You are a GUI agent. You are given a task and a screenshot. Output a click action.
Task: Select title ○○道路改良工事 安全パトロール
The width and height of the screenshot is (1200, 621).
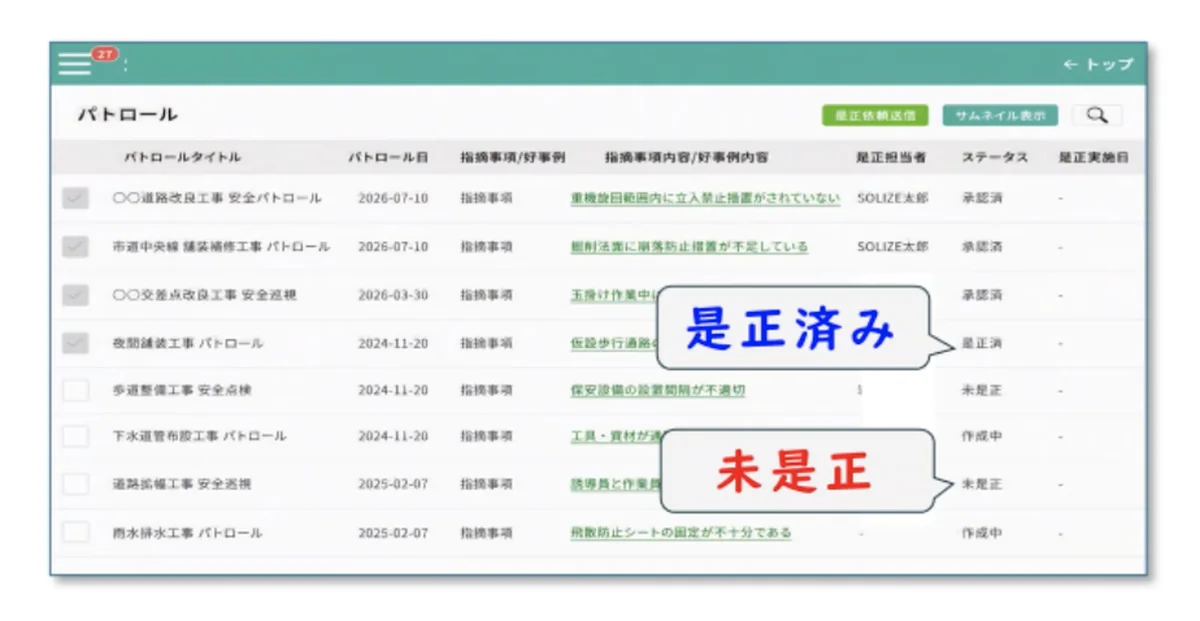[x=217, y=198]
